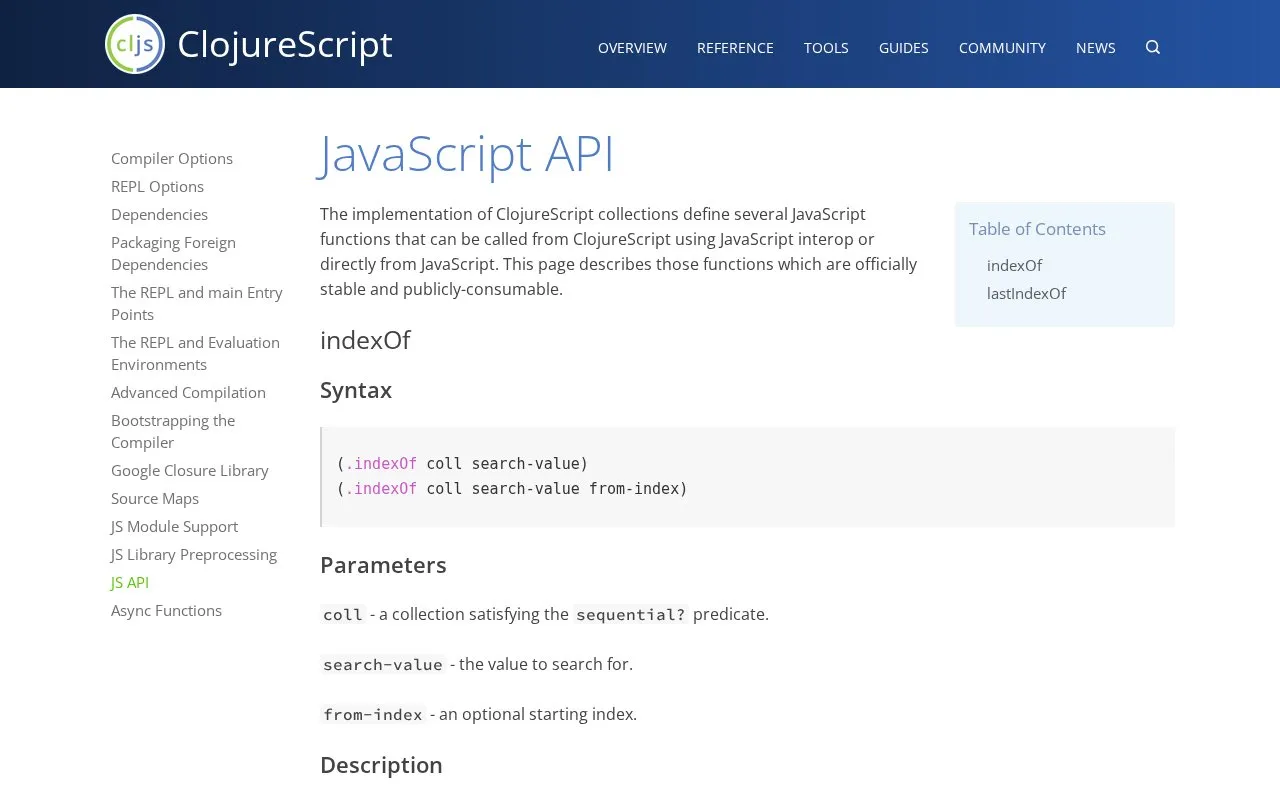Select Source Maps in sidebar
The image size is (1280, 800).
coord(155,498)
